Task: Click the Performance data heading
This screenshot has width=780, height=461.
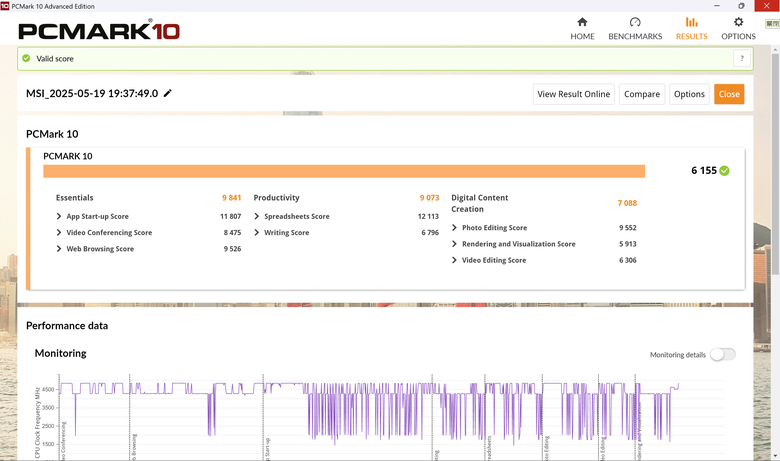Action: click(x=67, y=325)
